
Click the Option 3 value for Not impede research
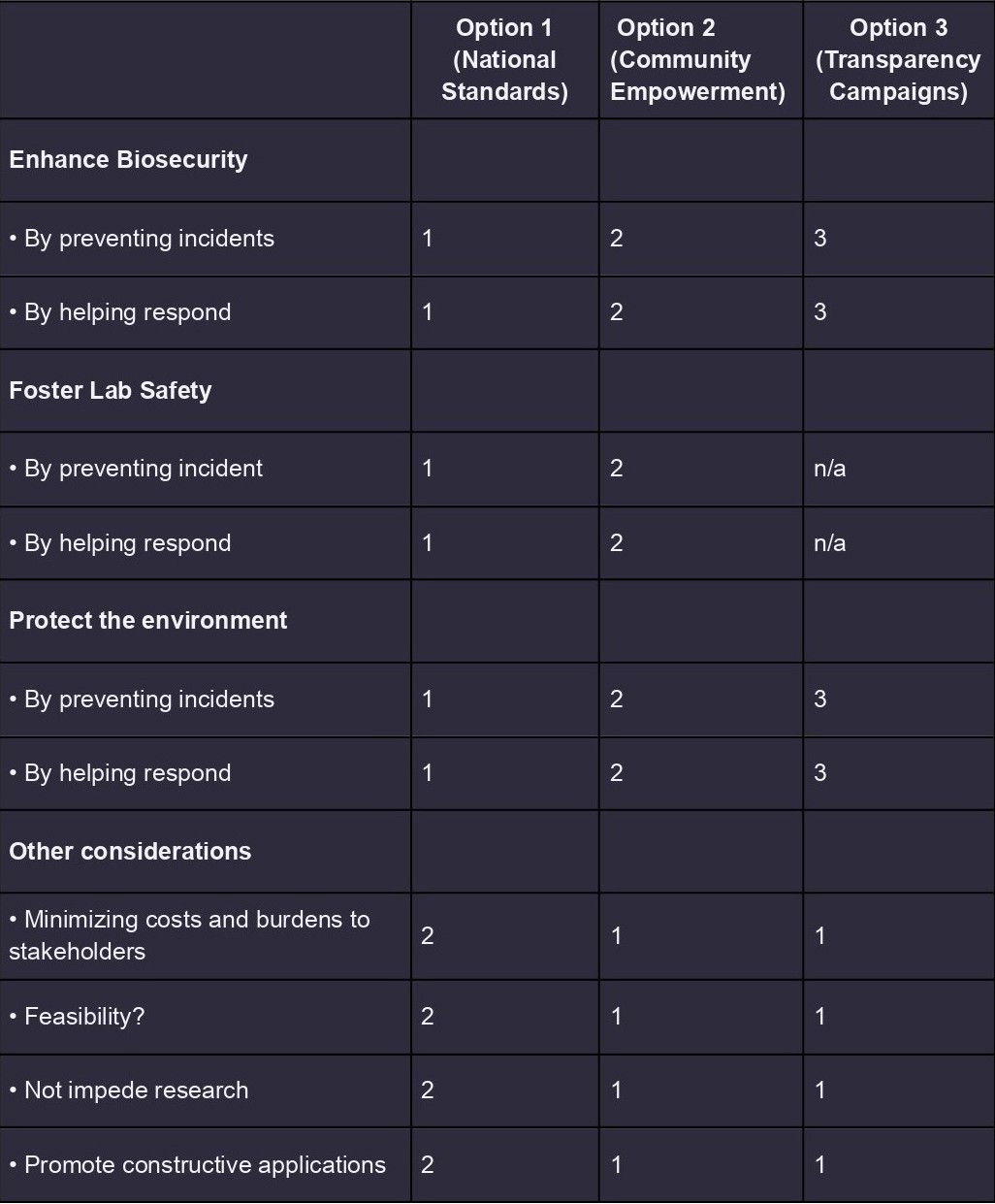[x=820, y=1090]
